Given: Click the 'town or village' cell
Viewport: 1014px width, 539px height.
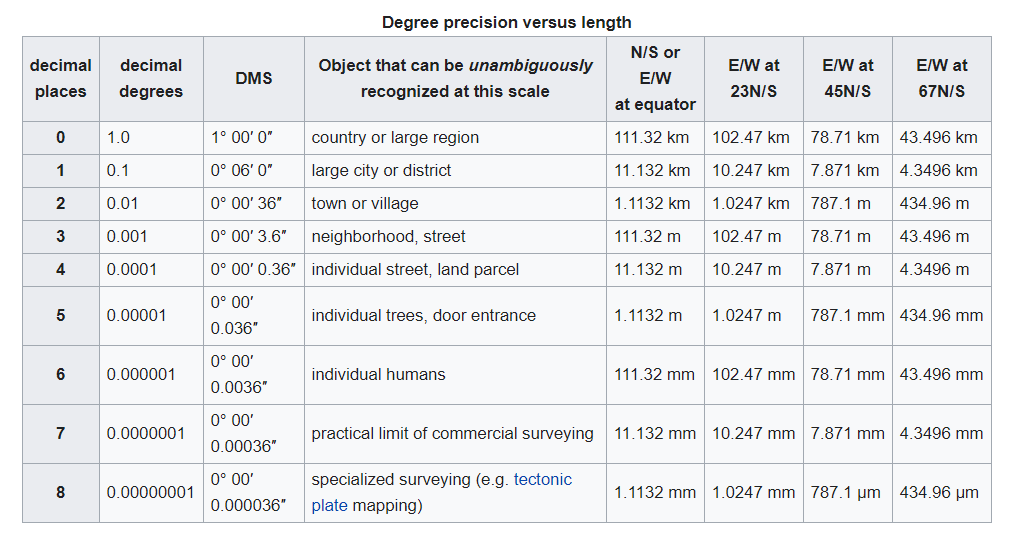Looking at the screenshot, I should [x=455, y=204].
